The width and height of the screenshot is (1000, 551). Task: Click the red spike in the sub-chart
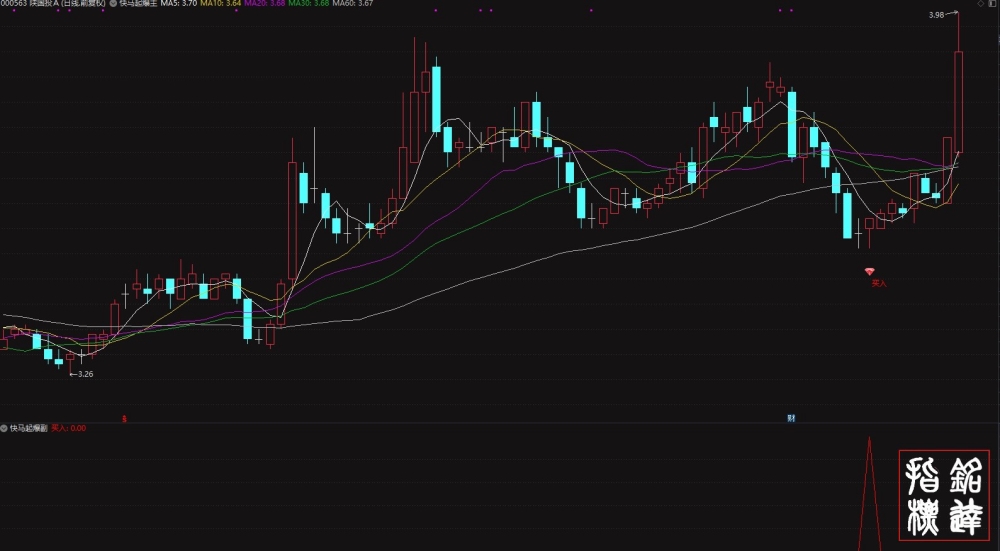pos(869,494)
